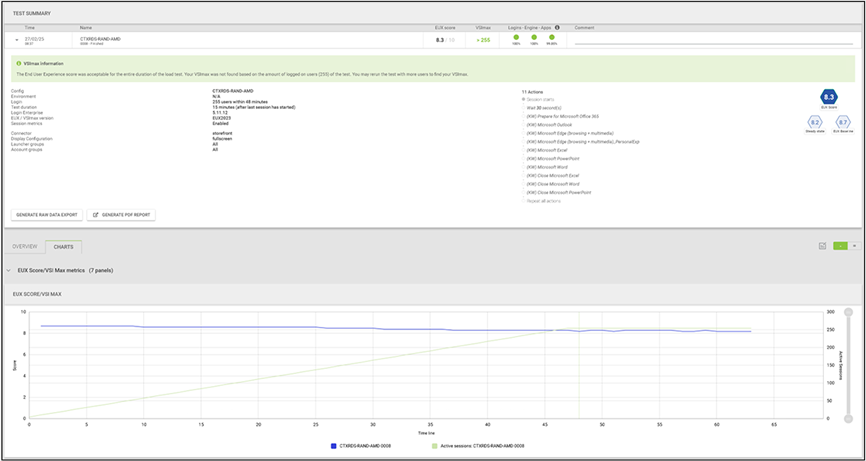
Task: Click the Comment column header
Action: (584, 28)
